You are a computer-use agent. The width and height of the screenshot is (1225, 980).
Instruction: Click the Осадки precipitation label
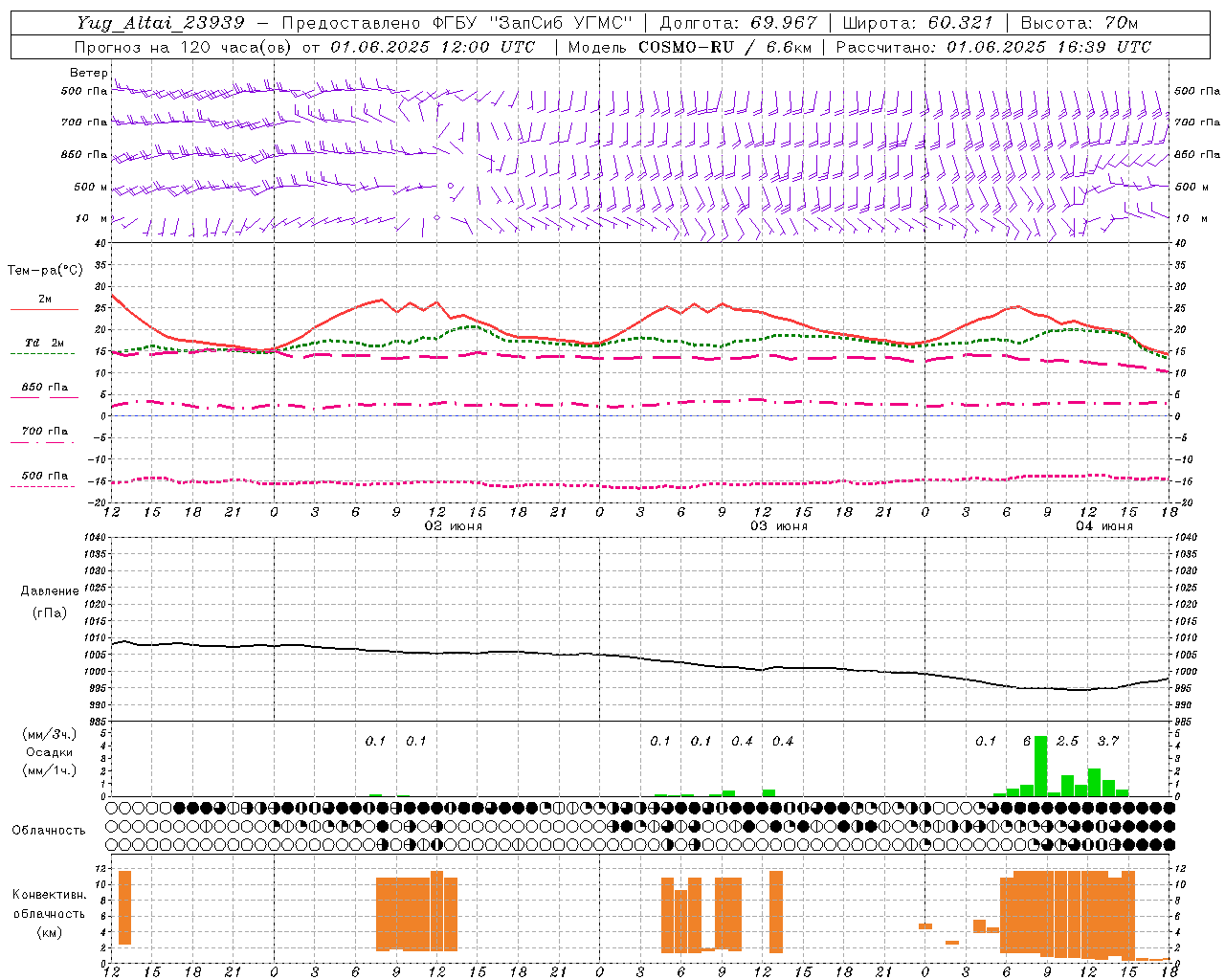coord(50,752)
